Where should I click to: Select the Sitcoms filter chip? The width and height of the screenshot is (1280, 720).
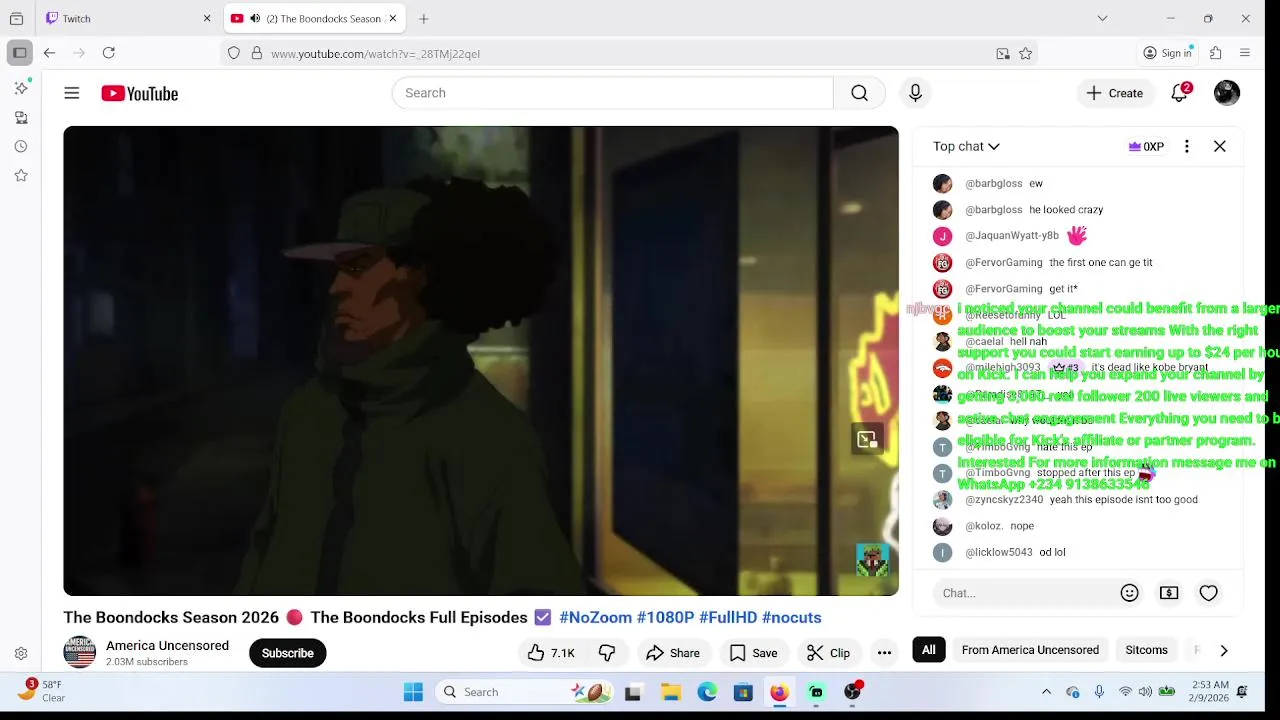tap(1146, 650)
